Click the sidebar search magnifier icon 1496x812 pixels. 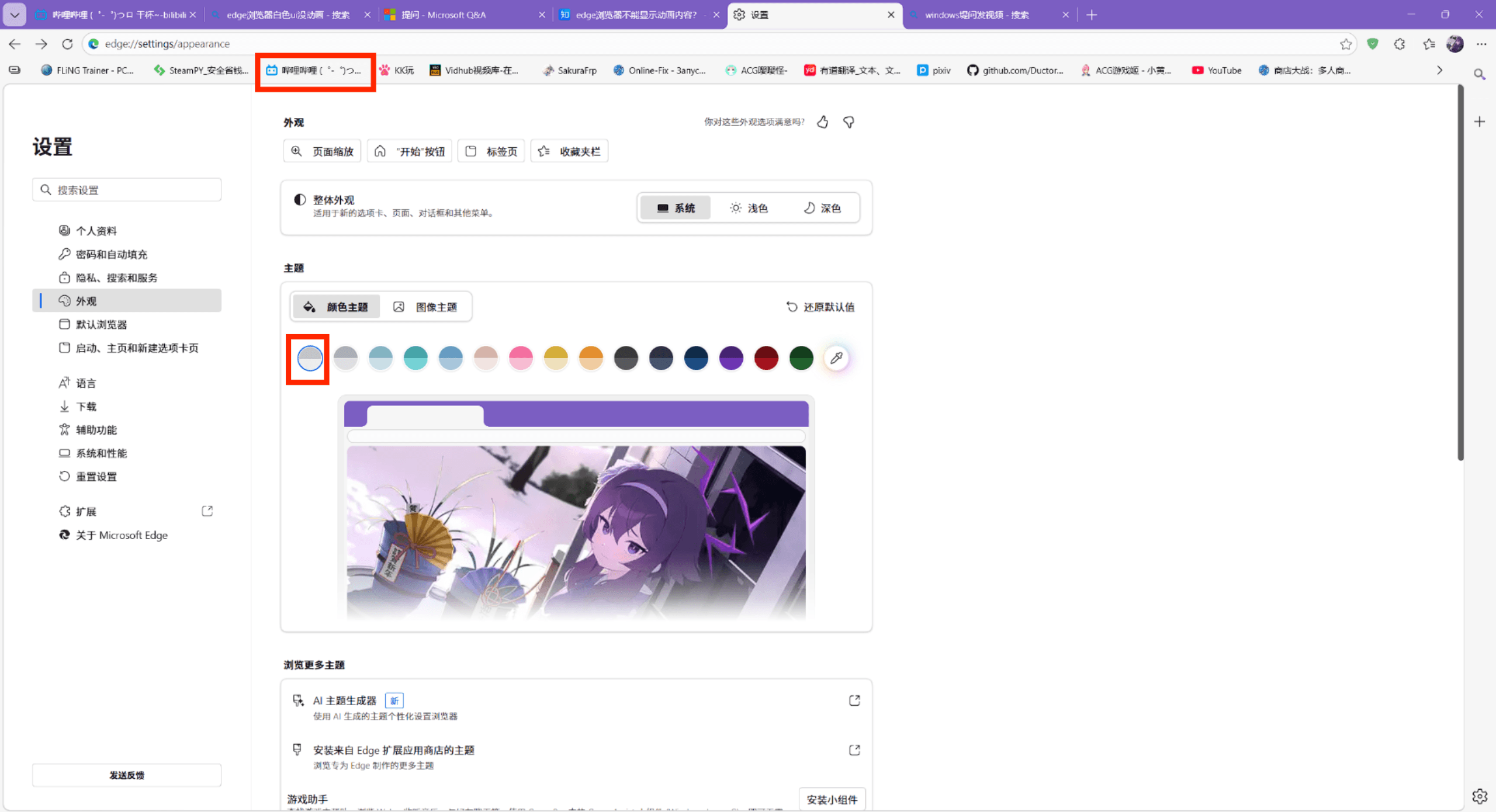coord(1479,74)
